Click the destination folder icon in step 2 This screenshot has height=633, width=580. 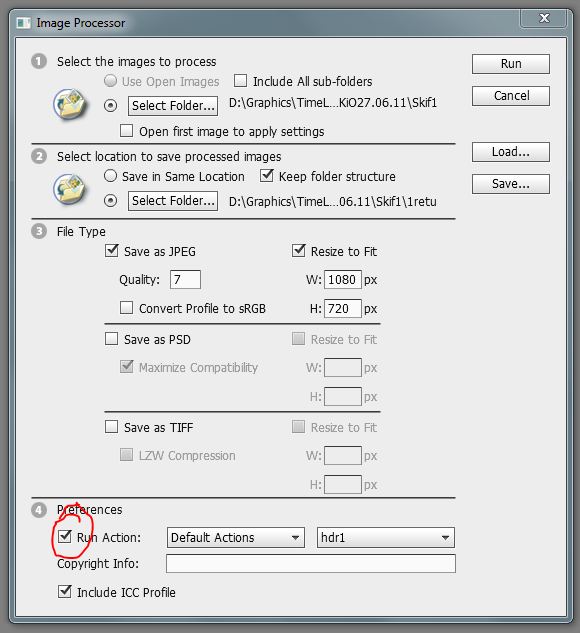(70, 189)
